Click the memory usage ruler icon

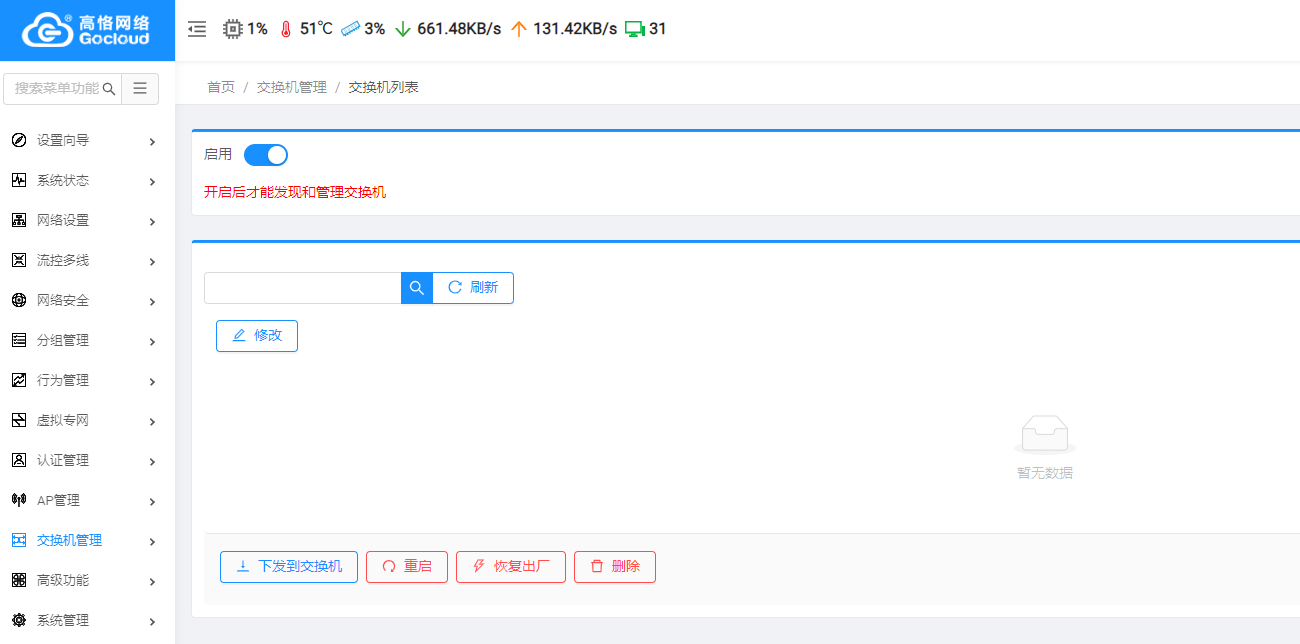point(350,29)
